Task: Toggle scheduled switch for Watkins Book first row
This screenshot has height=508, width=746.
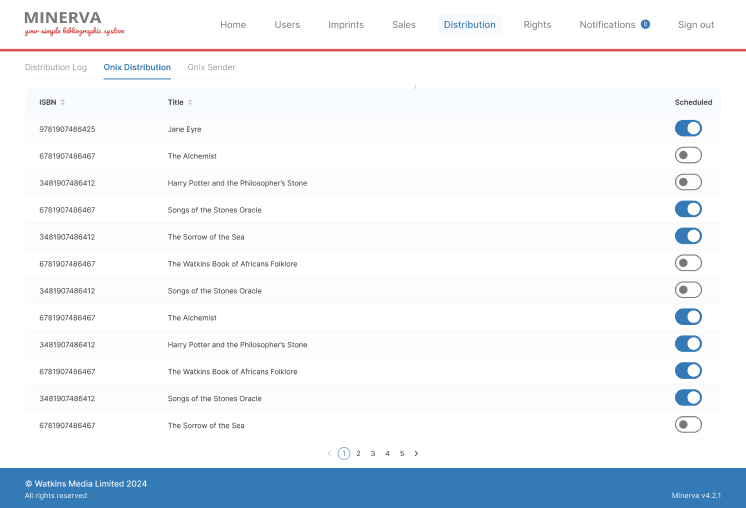Action: (688, 263)
